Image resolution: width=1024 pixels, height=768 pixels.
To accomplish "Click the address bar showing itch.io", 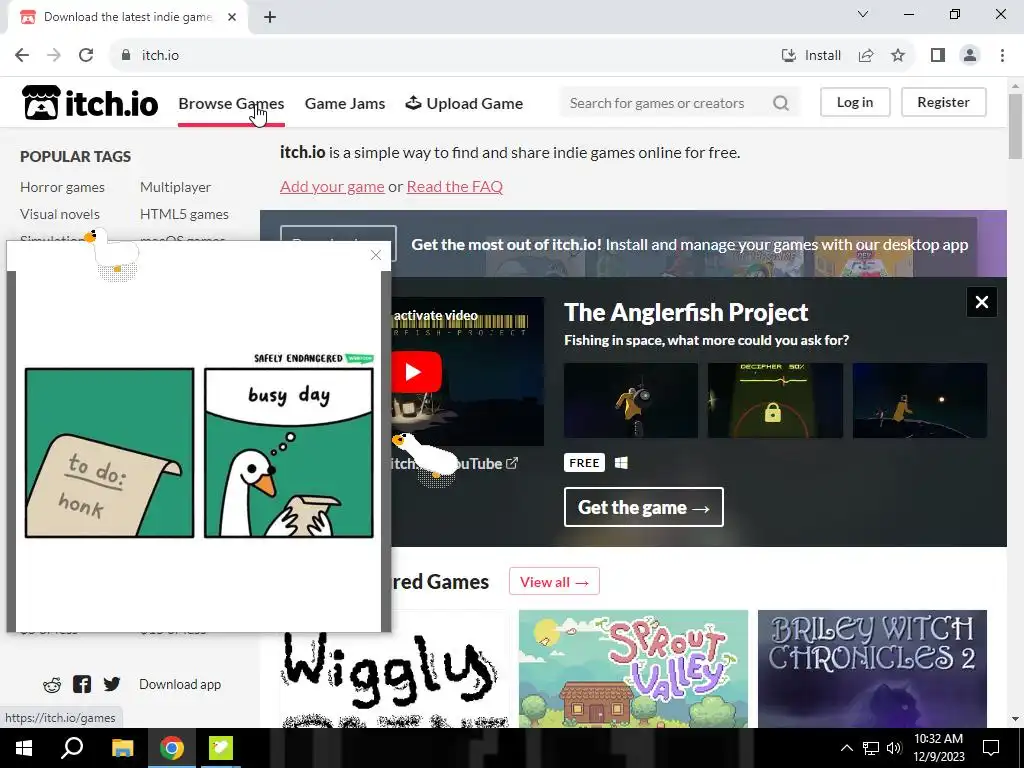I will pos(444,55).
